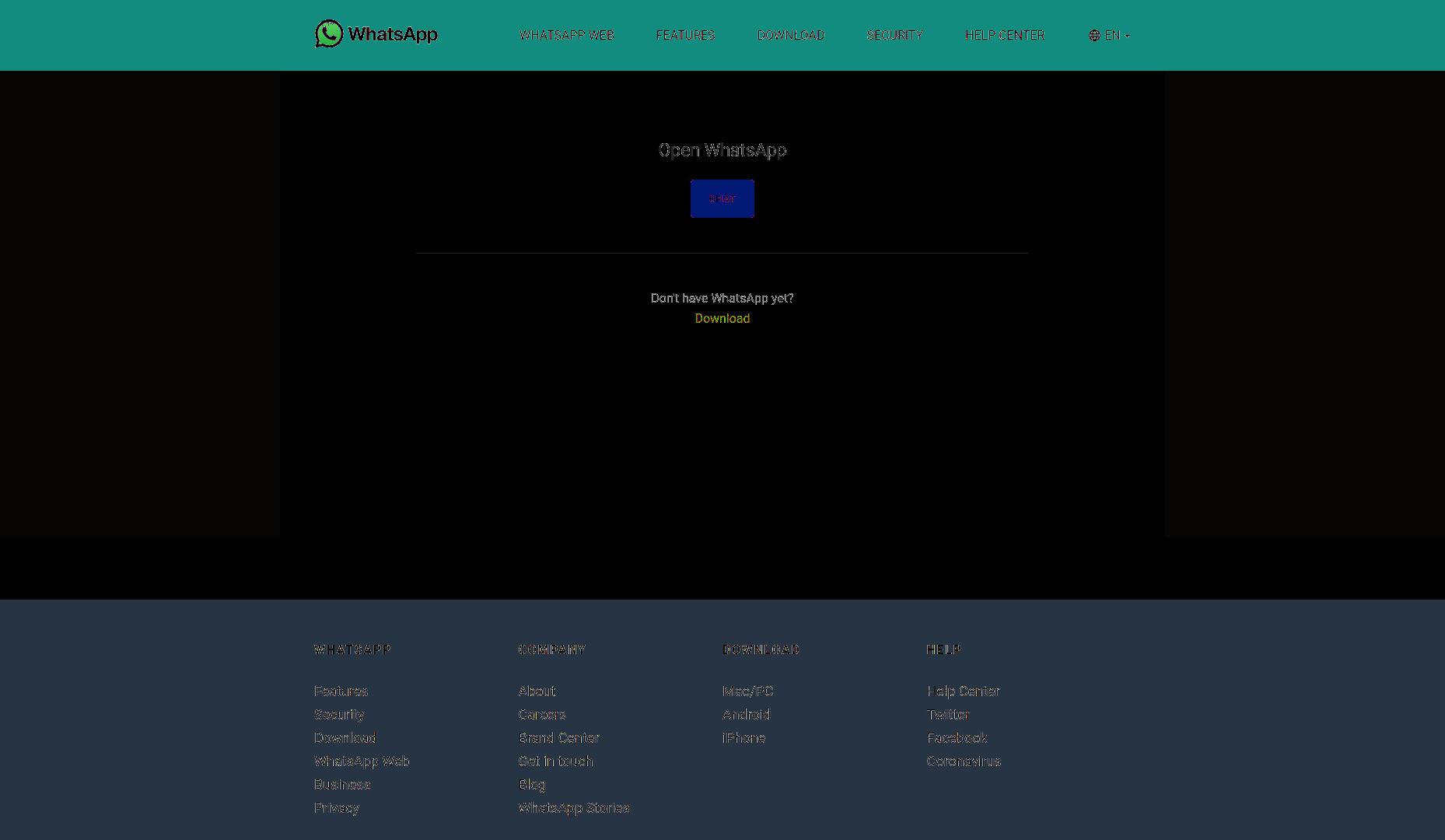The height and width of the screenshot is (840, 1445).
Task: Open footer Android download link
Action: [746, 714]
